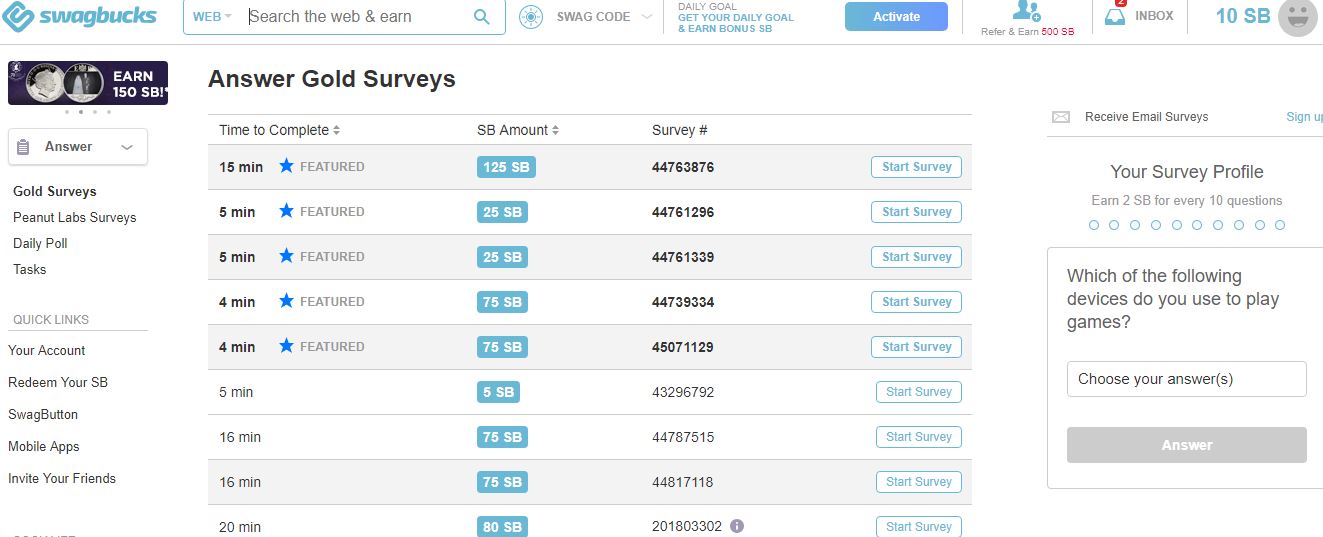
Task: Start Survey 44817118
Action: [918, 482]
